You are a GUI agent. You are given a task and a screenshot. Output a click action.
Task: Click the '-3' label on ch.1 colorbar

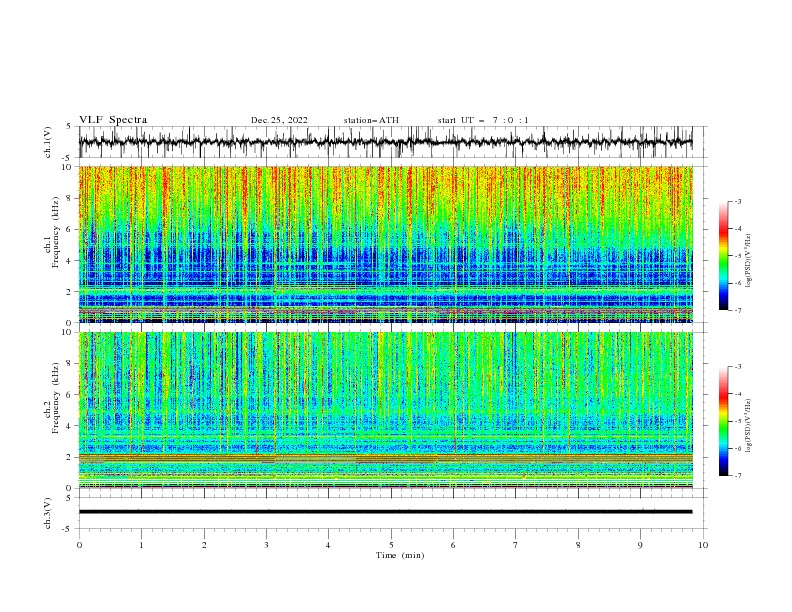pos(737,201)
